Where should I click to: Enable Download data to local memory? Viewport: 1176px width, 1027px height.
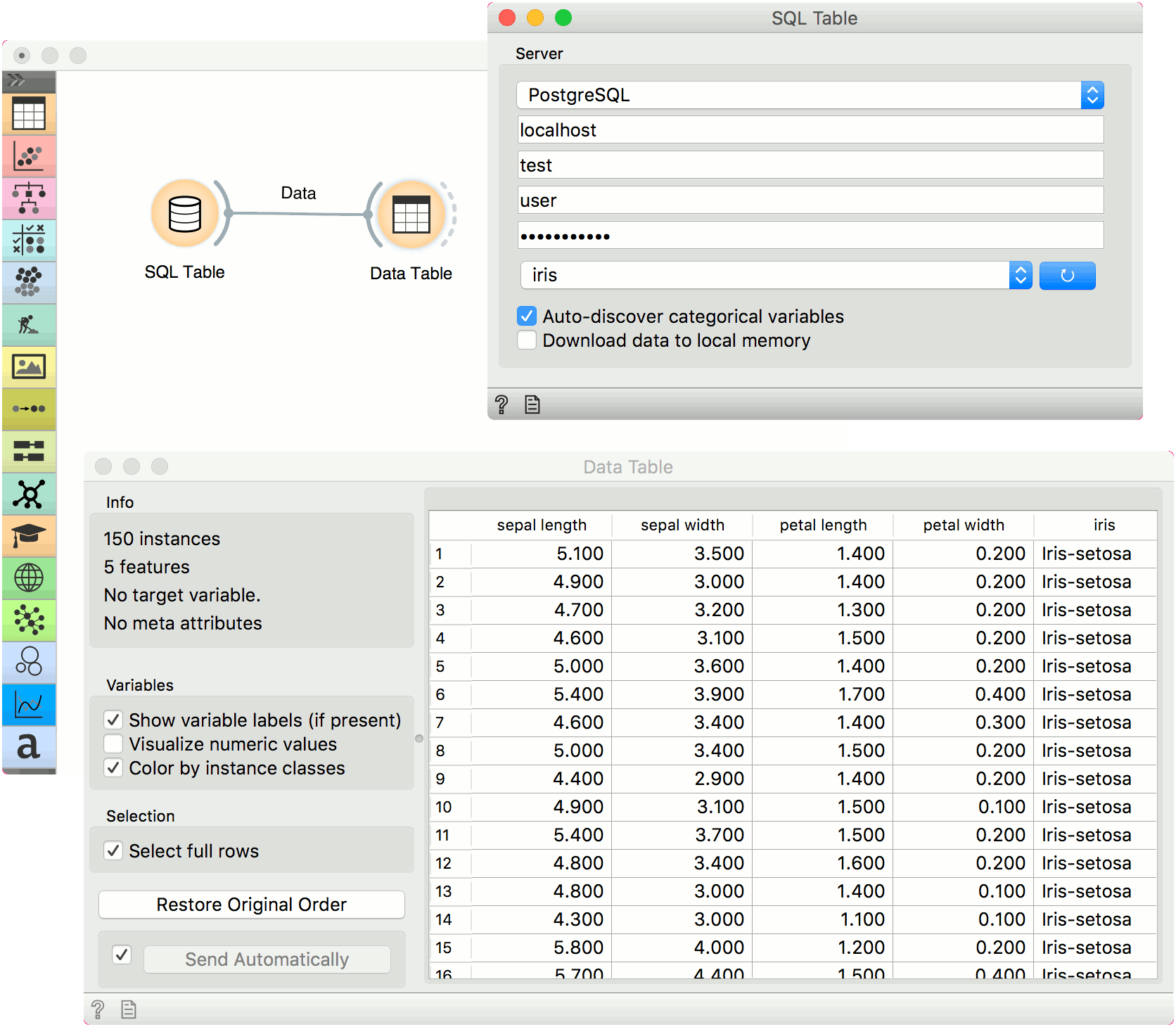point(527,340)
